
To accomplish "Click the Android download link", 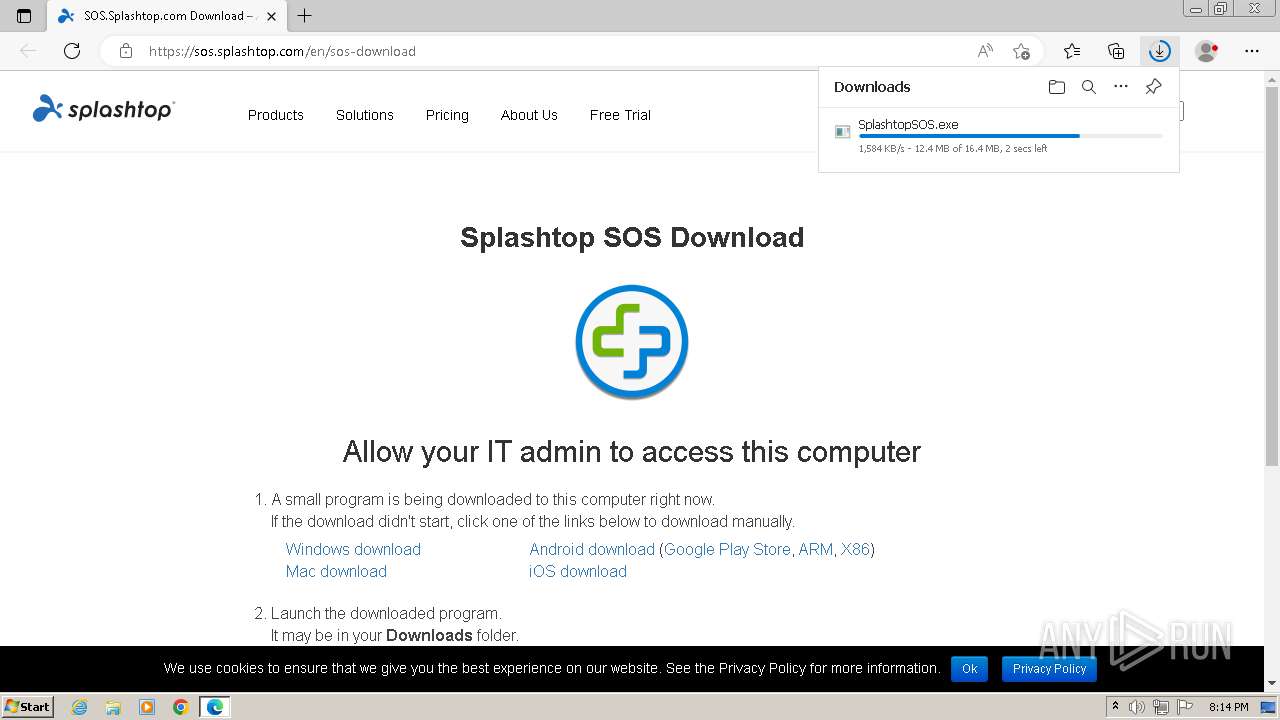I will [592, 549].
